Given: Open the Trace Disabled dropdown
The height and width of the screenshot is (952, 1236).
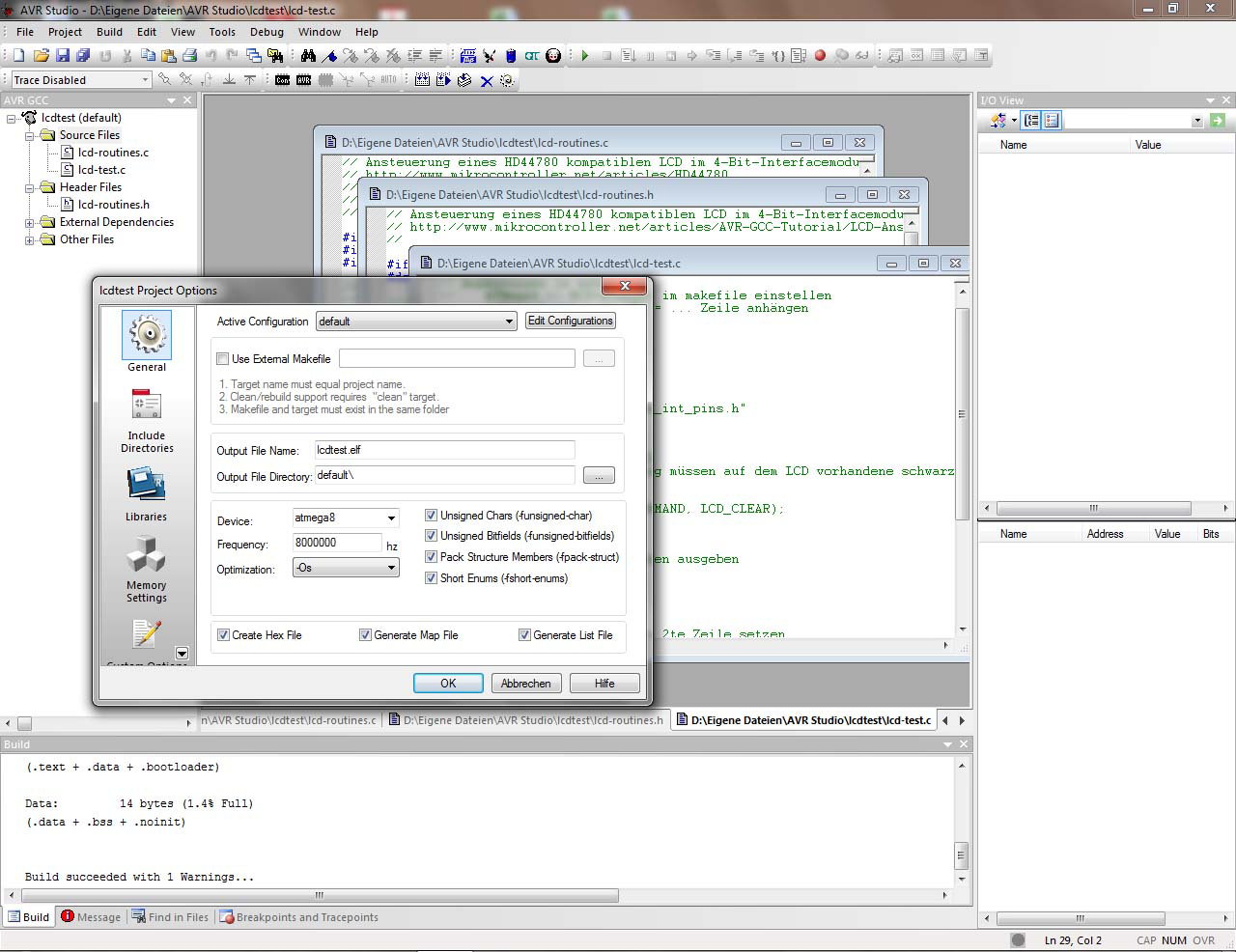Looking at the screenshot, I should pos(81,80).
